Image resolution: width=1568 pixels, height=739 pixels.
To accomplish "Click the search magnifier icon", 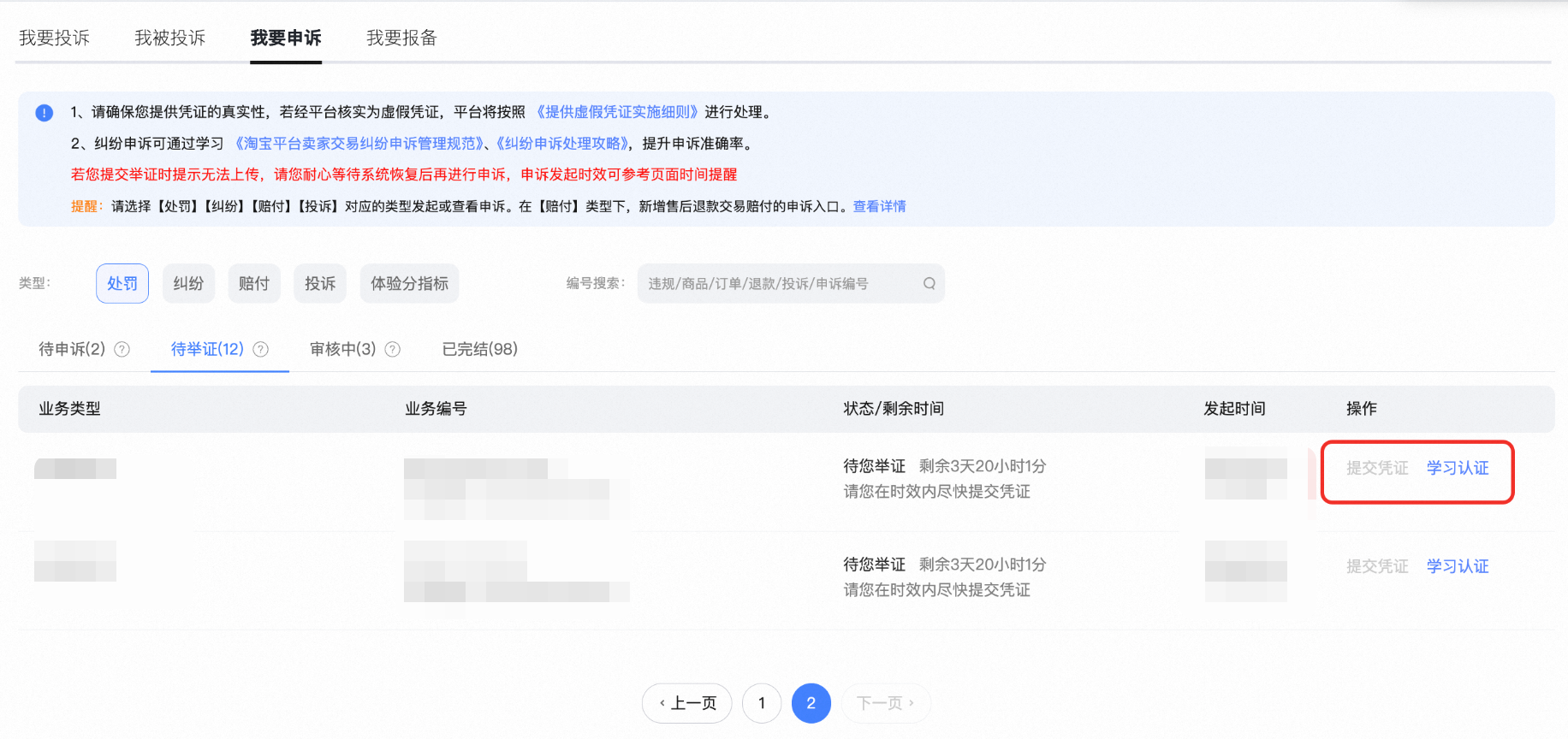I will [929, 283].
